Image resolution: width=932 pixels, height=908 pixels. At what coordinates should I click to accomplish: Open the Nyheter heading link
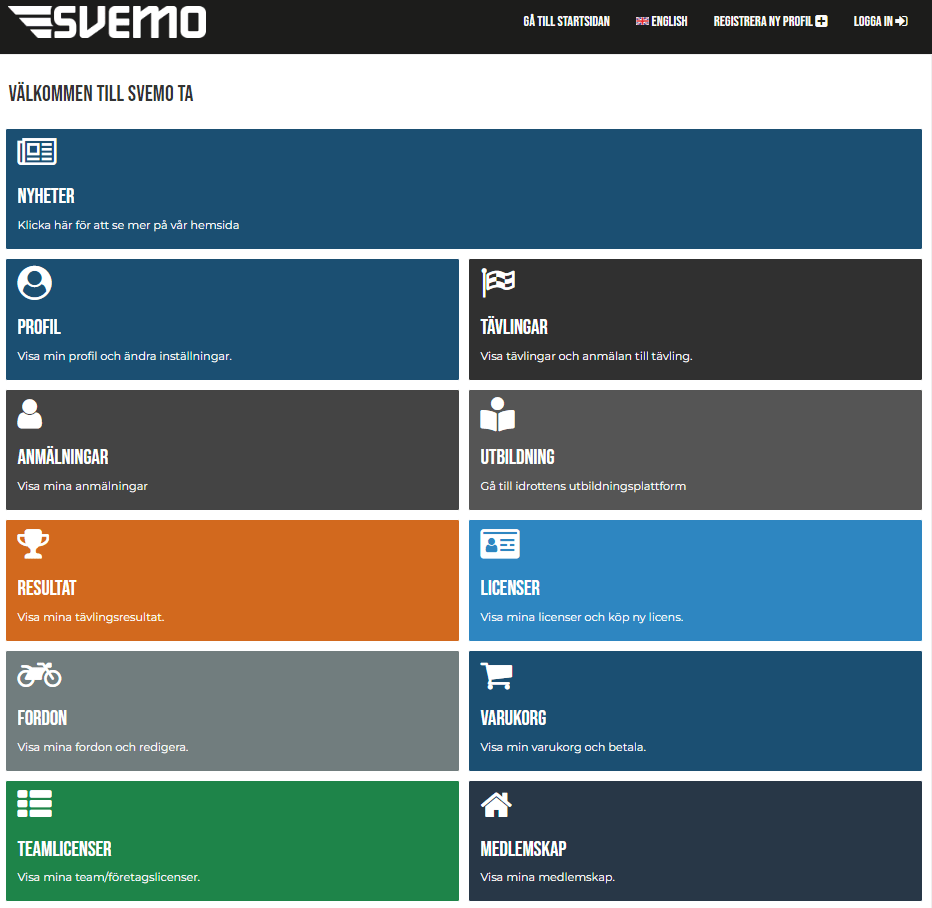pos(46,196)
